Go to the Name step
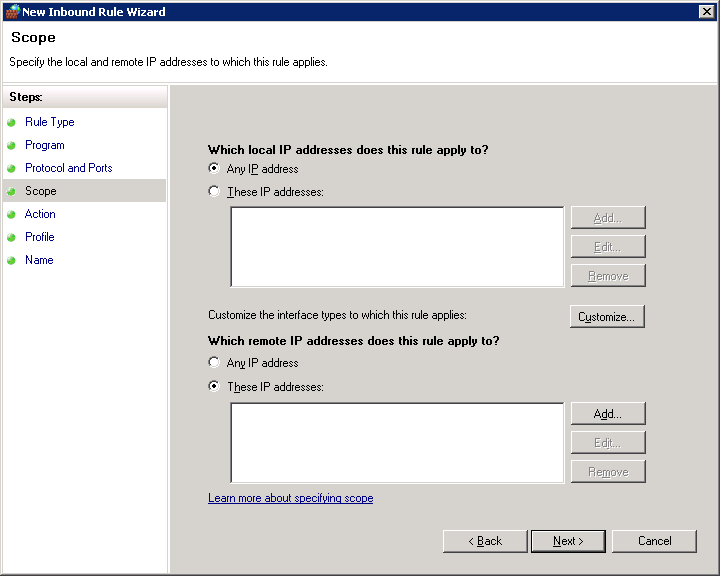 coord(39,260)
